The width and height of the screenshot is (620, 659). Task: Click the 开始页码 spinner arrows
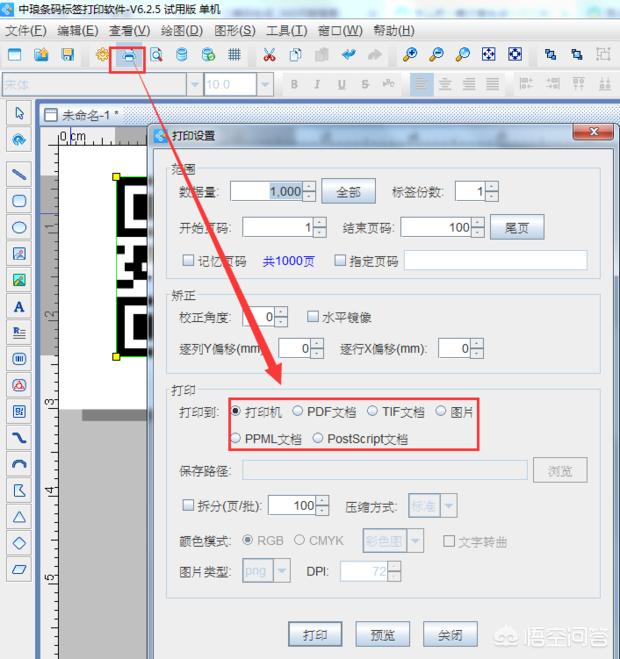pos(319,227)
